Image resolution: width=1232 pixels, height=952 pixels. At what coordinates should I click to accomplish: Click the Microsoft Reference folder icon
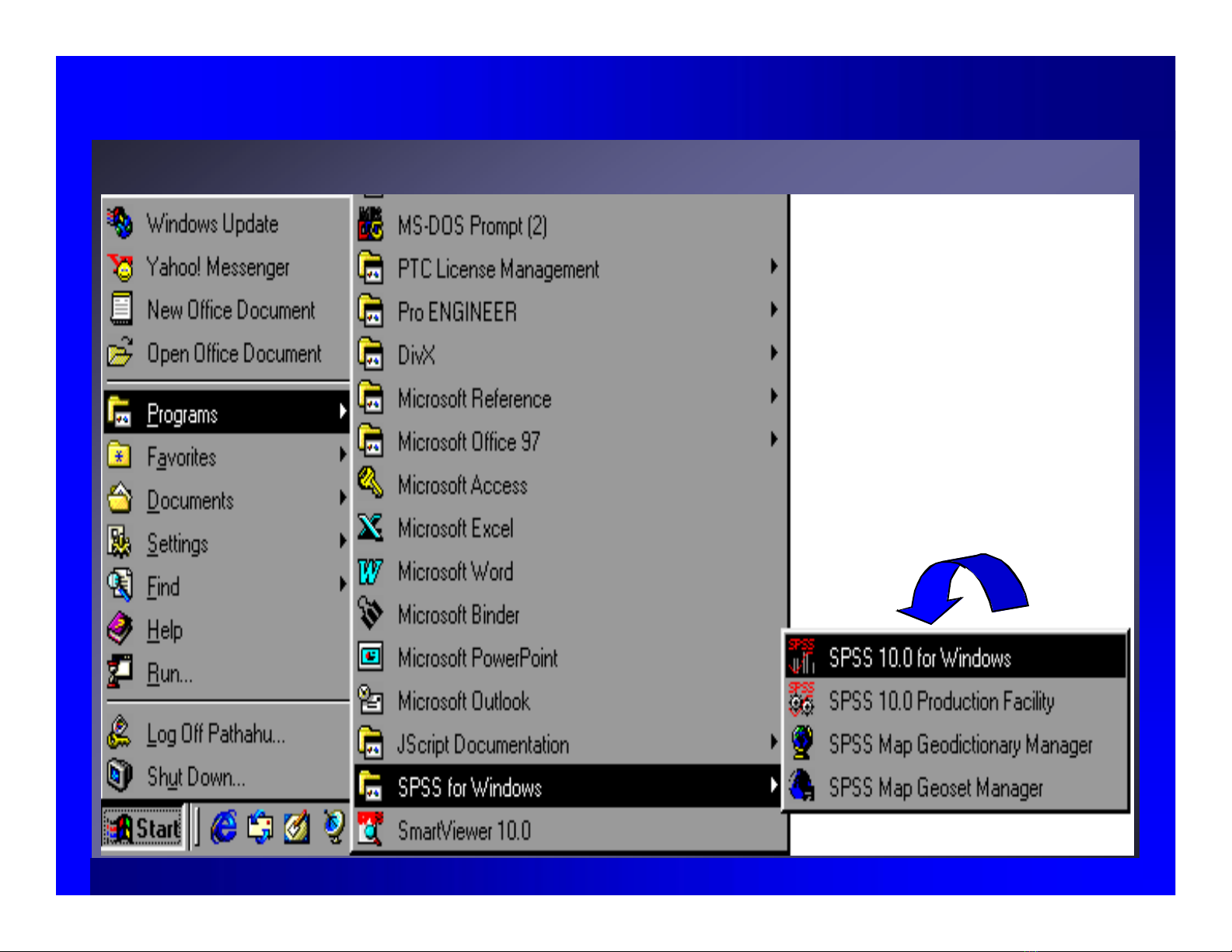[x=371, y=397]
